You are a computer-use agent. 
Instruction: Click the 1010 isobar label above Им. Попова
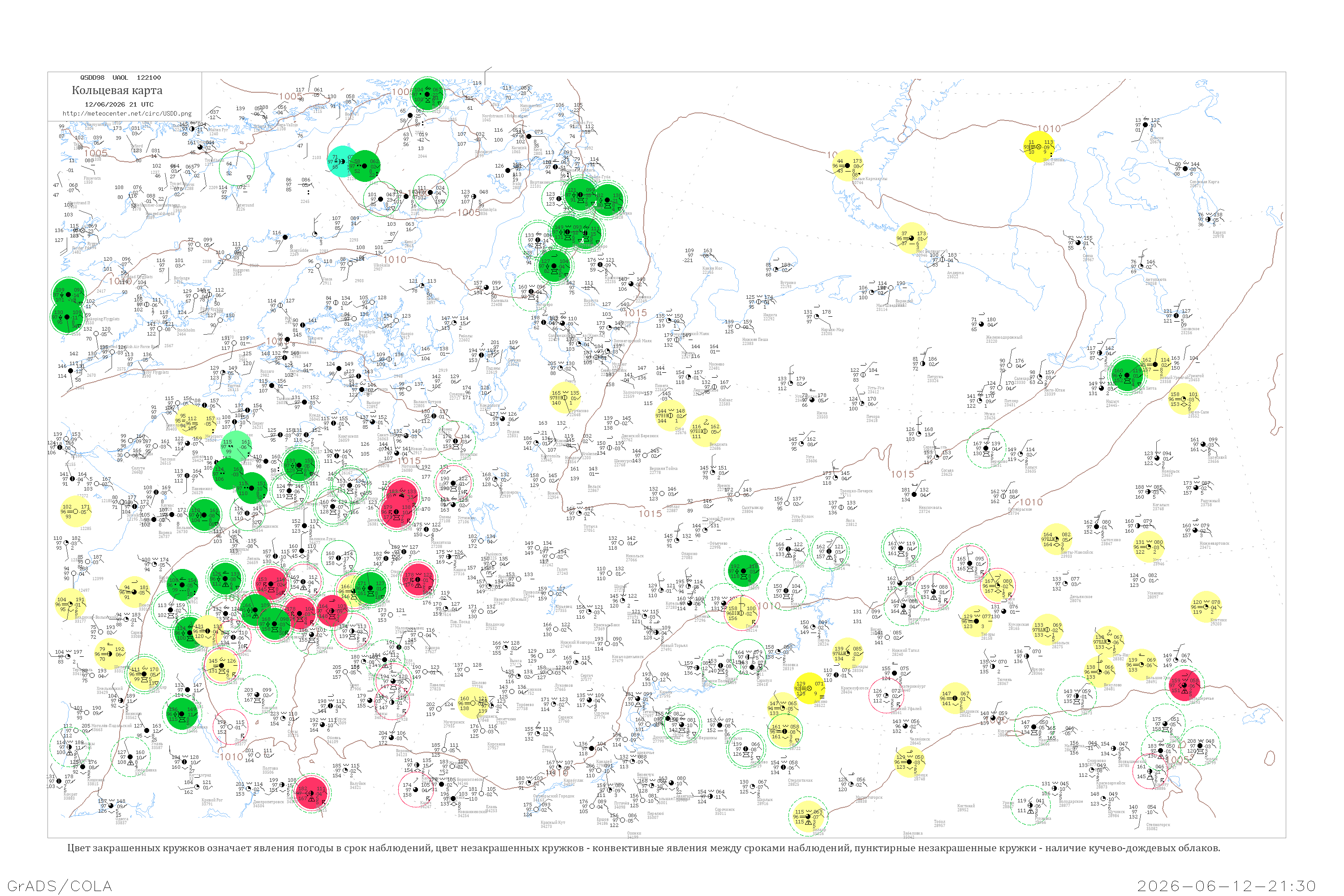1049,129
